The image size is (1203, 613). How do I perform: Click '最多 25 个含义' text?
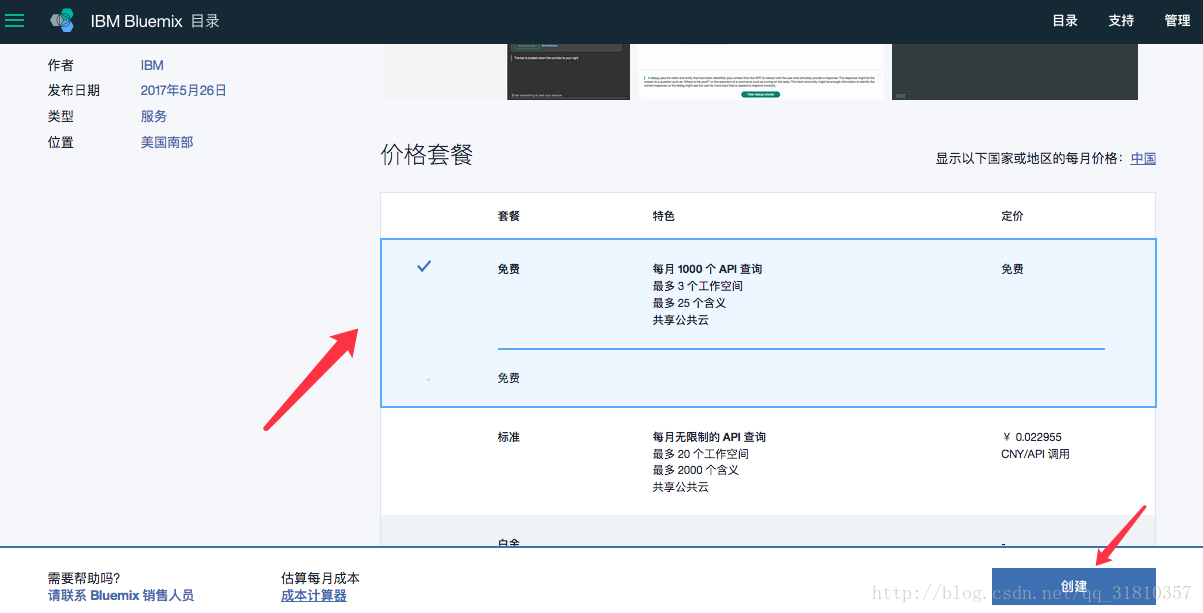pos(689,303)
